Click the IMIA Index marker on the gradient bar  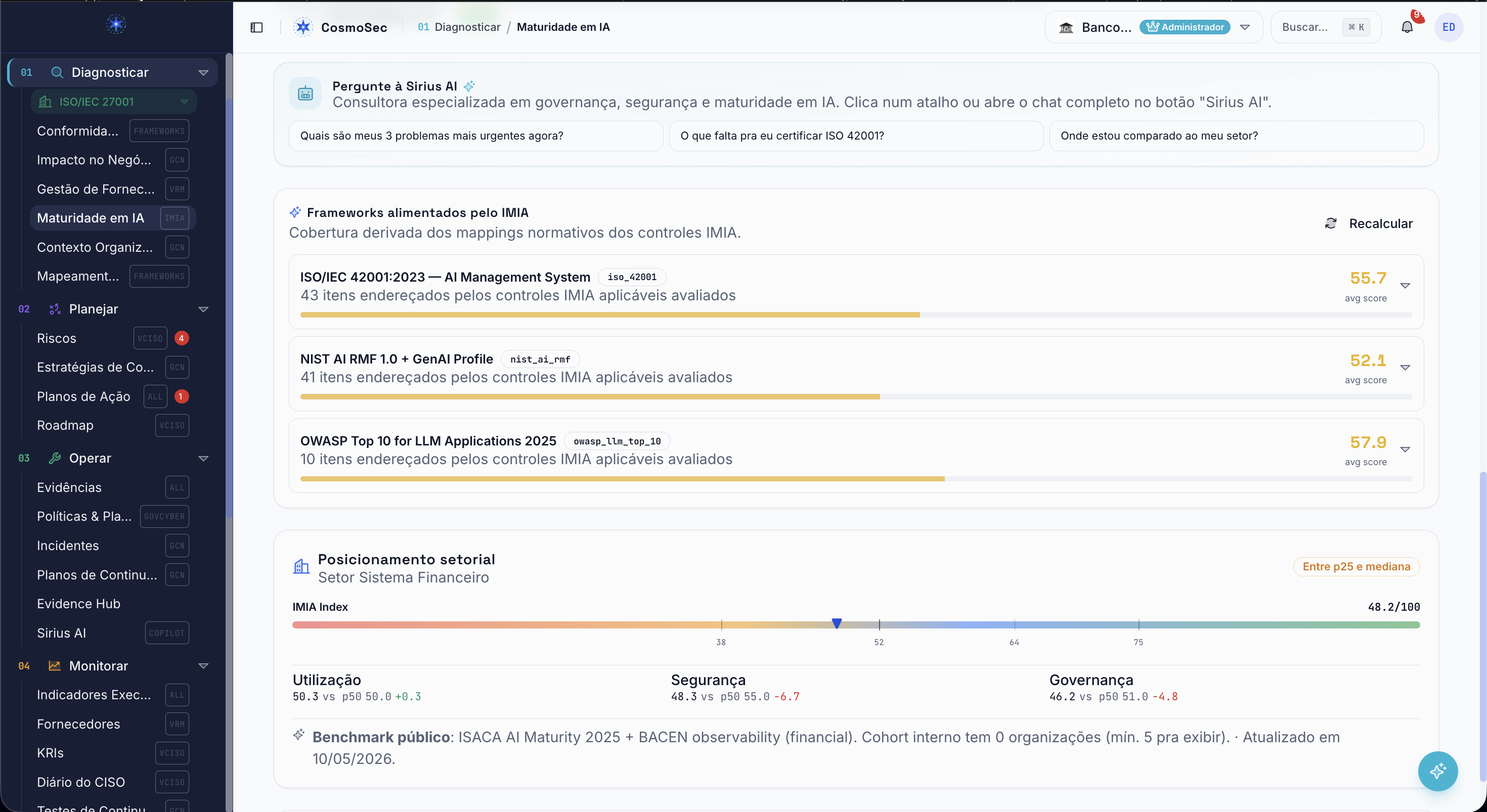[837, 623]
